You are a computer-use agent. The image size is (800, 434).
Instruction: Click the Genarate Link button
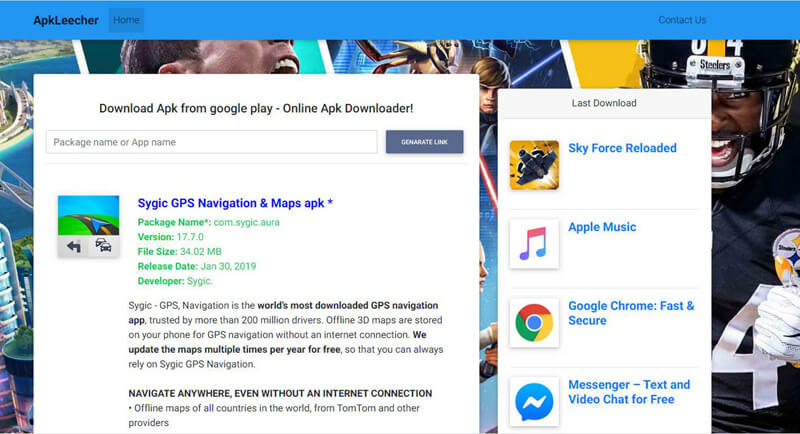pos(424,142)
